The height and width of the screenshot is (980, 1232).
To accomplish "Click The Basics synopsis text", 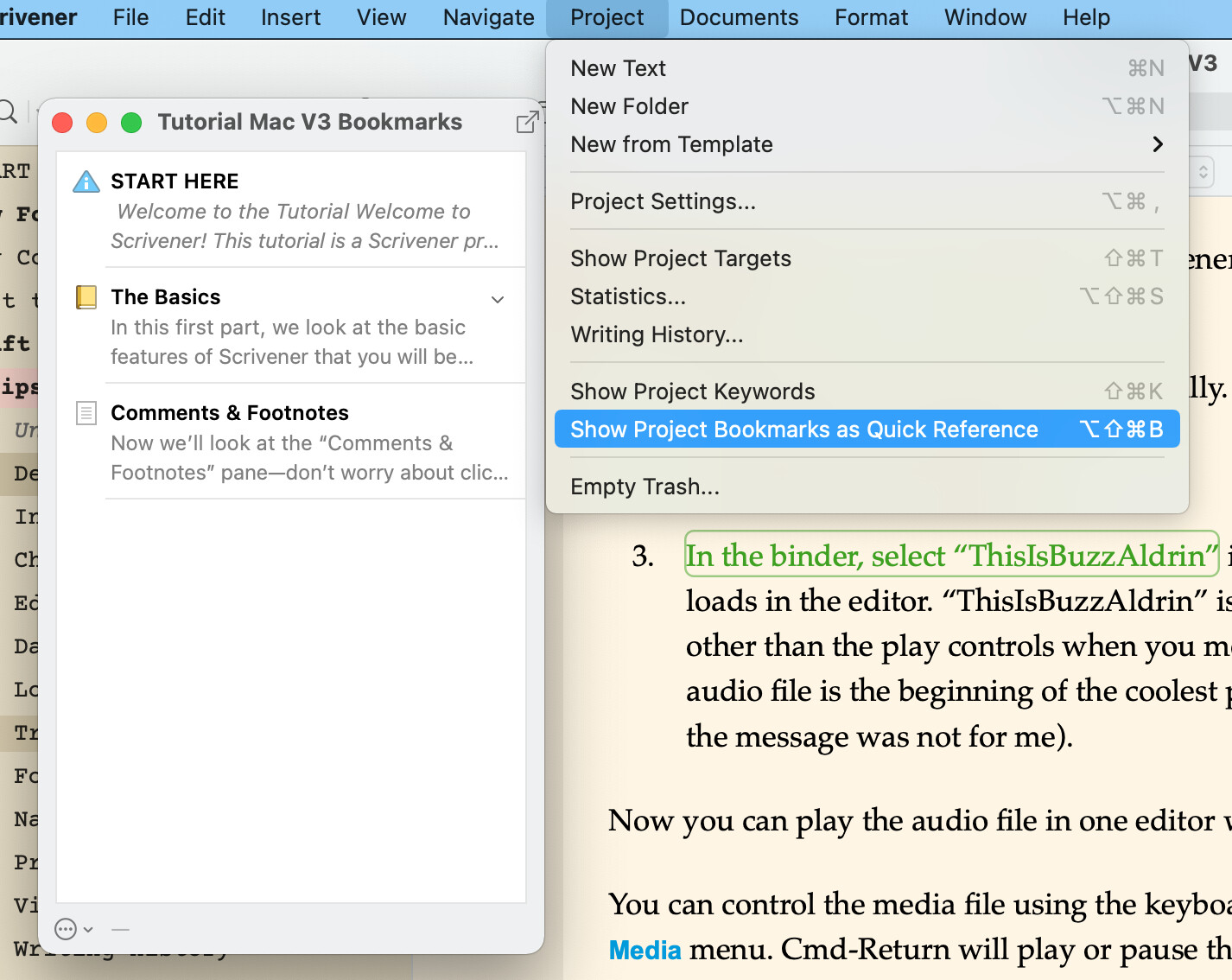I will [292, 342].
